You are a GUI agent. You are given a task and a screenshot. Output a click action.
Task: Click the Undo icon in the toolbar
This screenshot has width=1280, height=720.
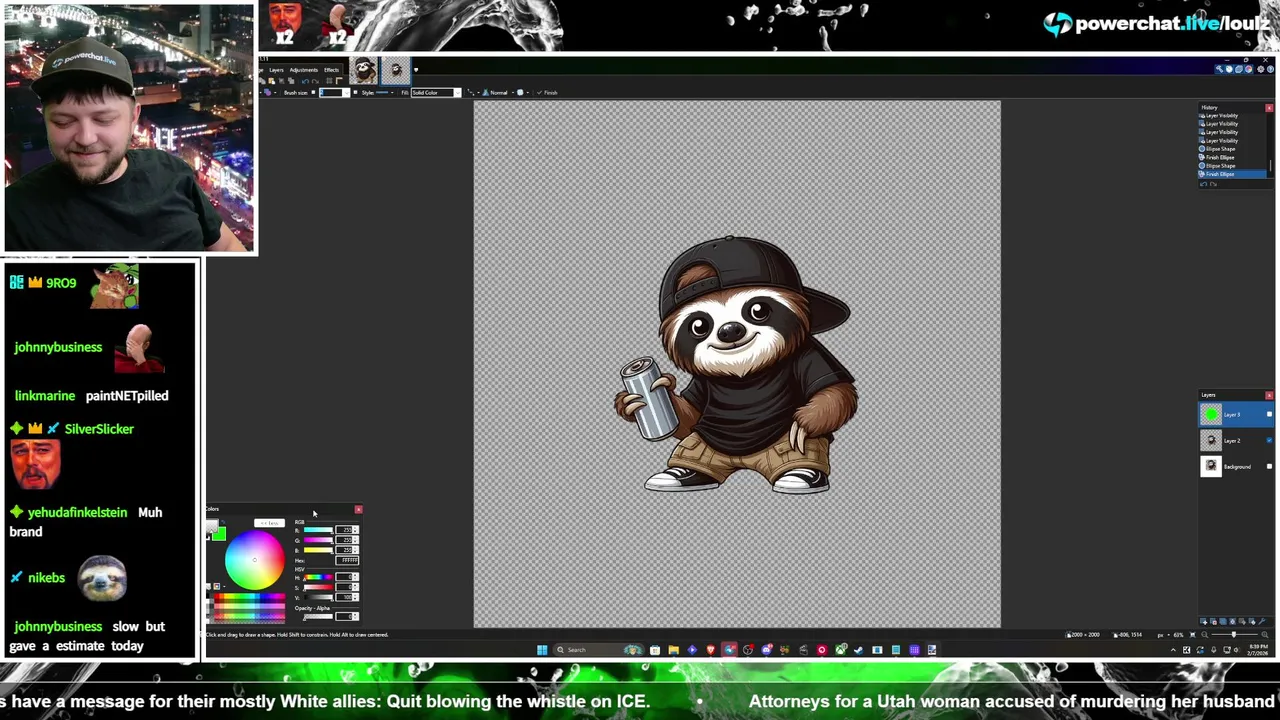(x=305, y=81)
